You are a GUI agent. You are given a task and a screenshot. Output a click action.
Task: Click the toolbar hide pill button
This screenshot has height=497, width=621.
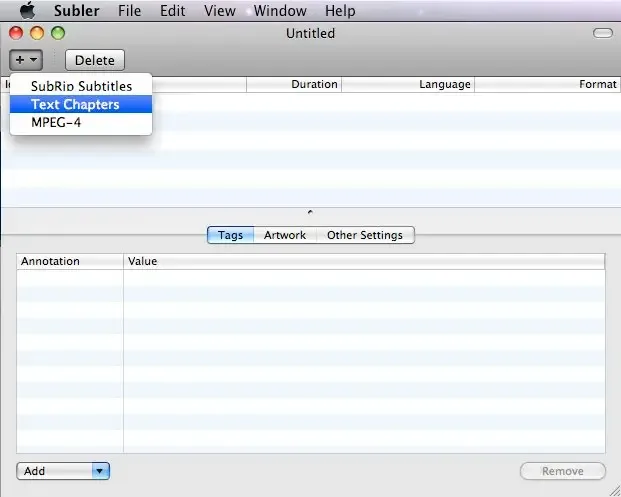click(603, 33)
